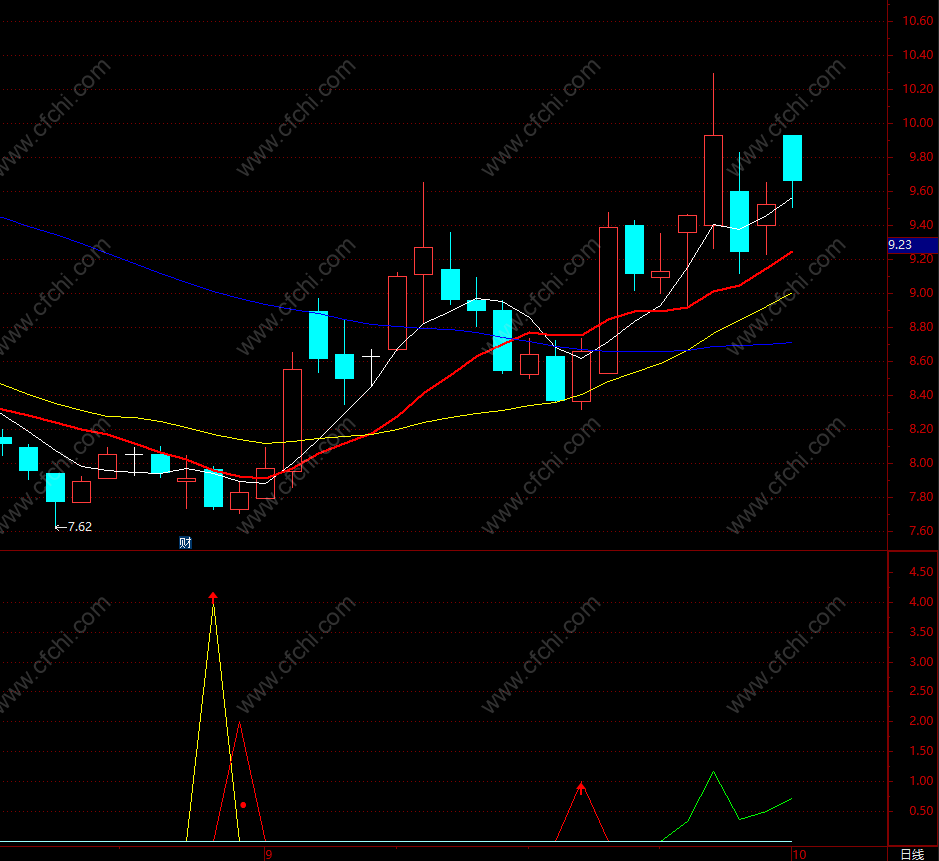Click the 日线 daily period label

pyautogui.click(x=912, y=854)
